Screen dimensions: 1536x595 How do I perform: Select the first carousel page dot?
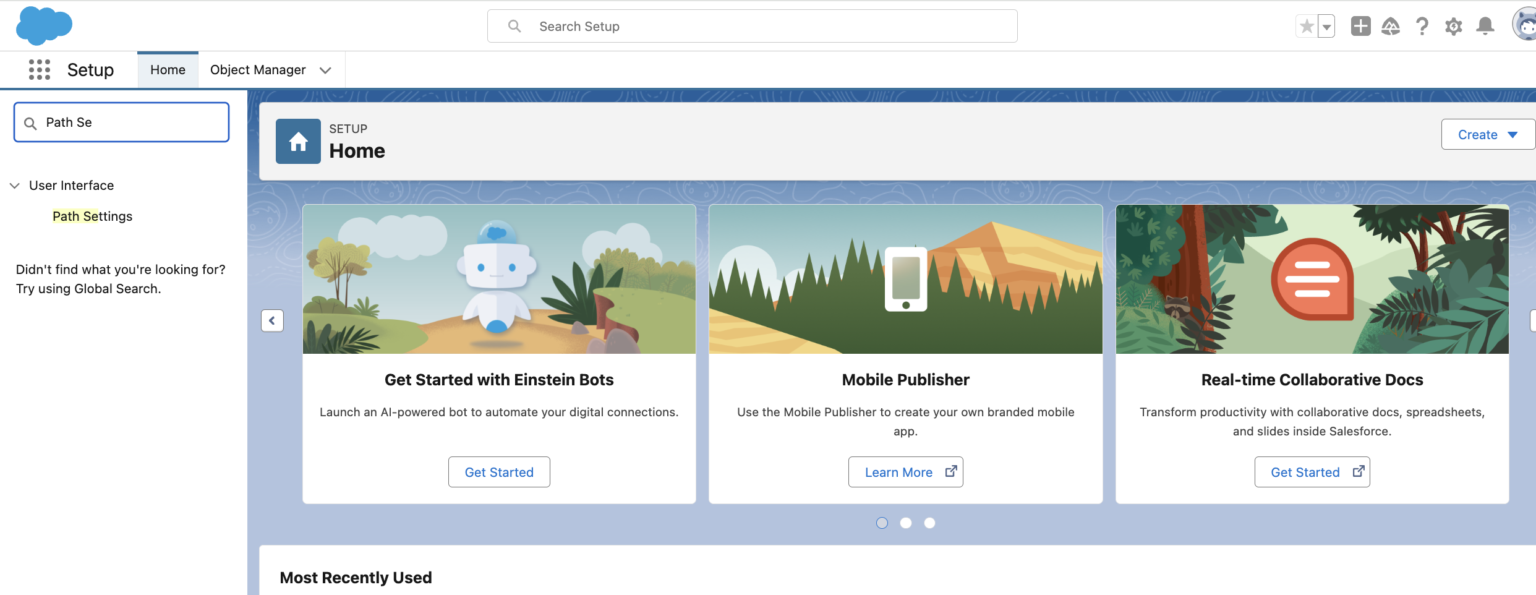[882, 523]
